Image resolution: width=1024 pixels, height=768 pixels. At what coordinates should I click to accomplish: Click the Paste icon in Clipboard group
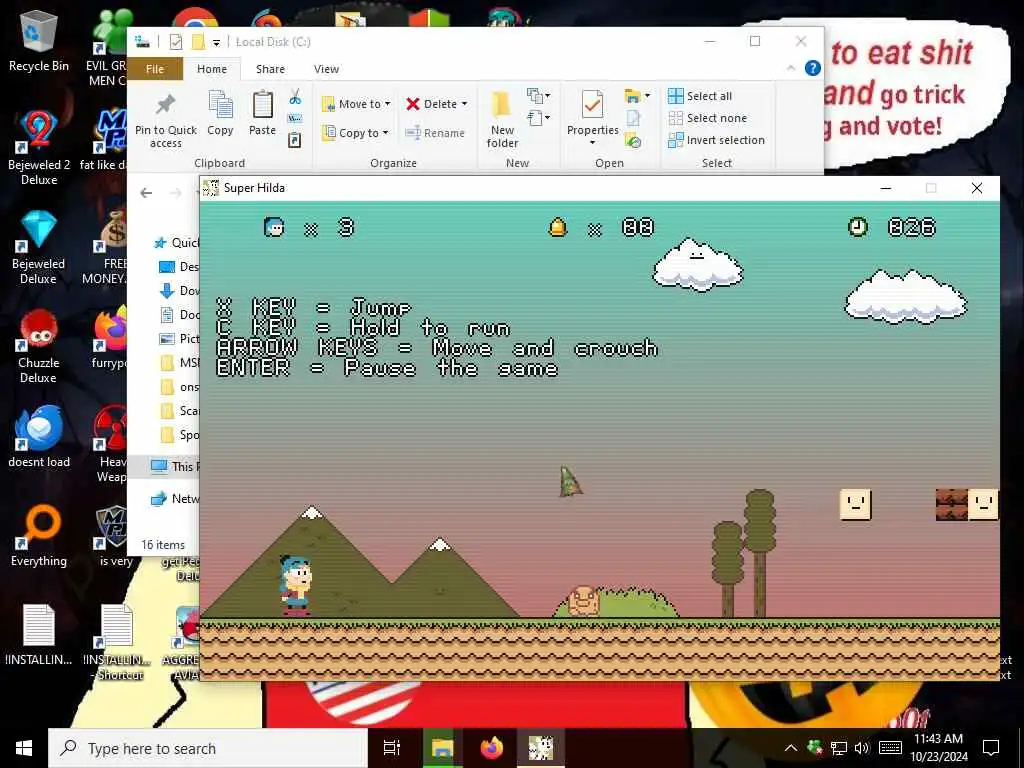pyautogui.click(x=263, y=113)
